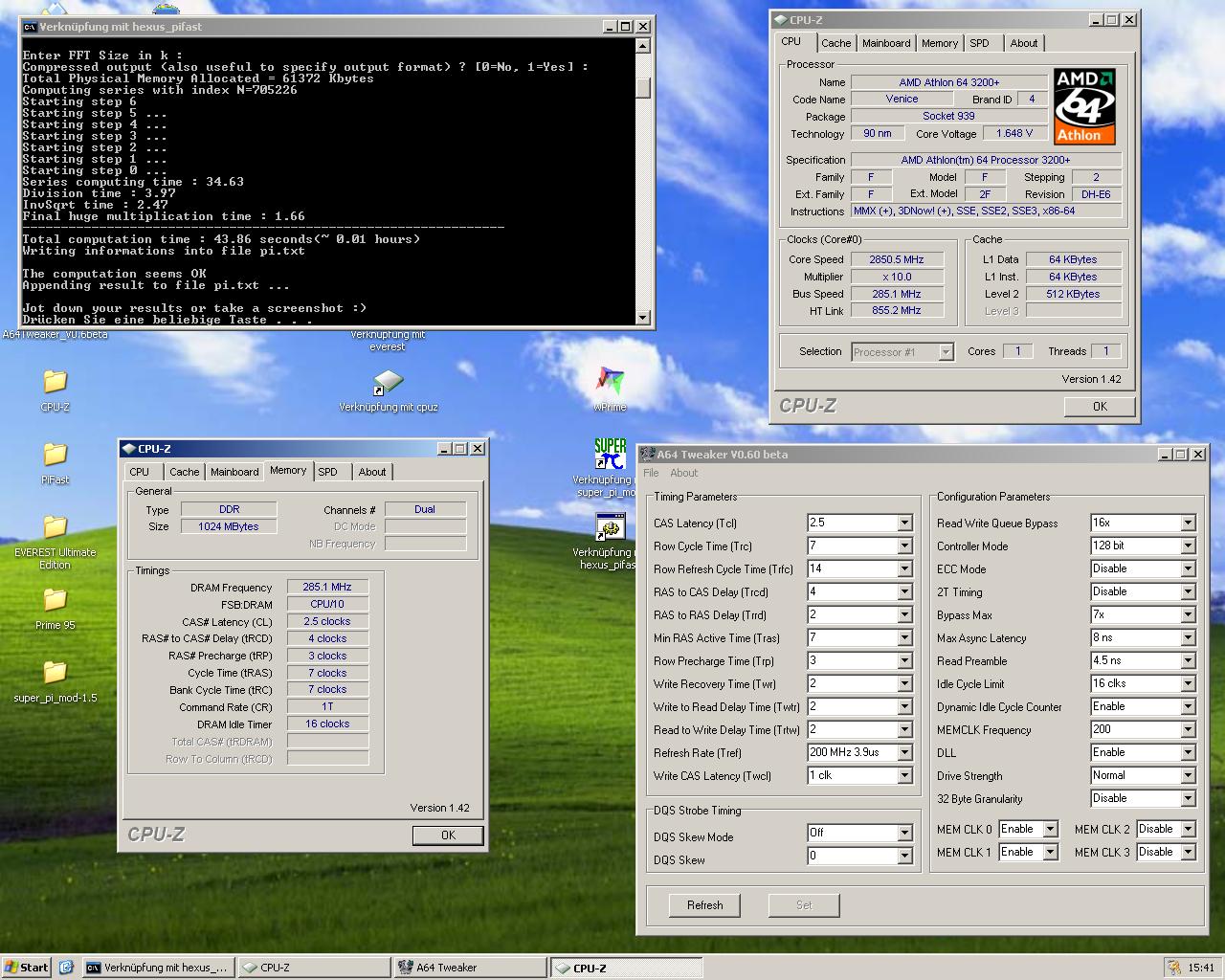Click the taskbar clock 15:41

tap(1201, 968)
